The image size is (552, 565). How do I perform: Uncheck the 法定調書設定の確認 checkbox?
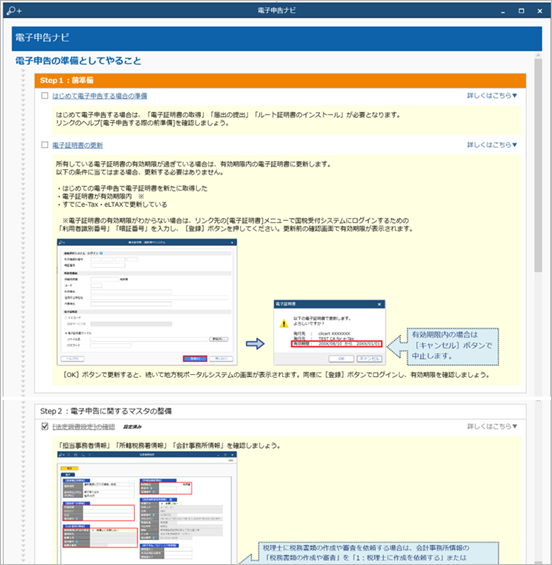coord(45,427)
